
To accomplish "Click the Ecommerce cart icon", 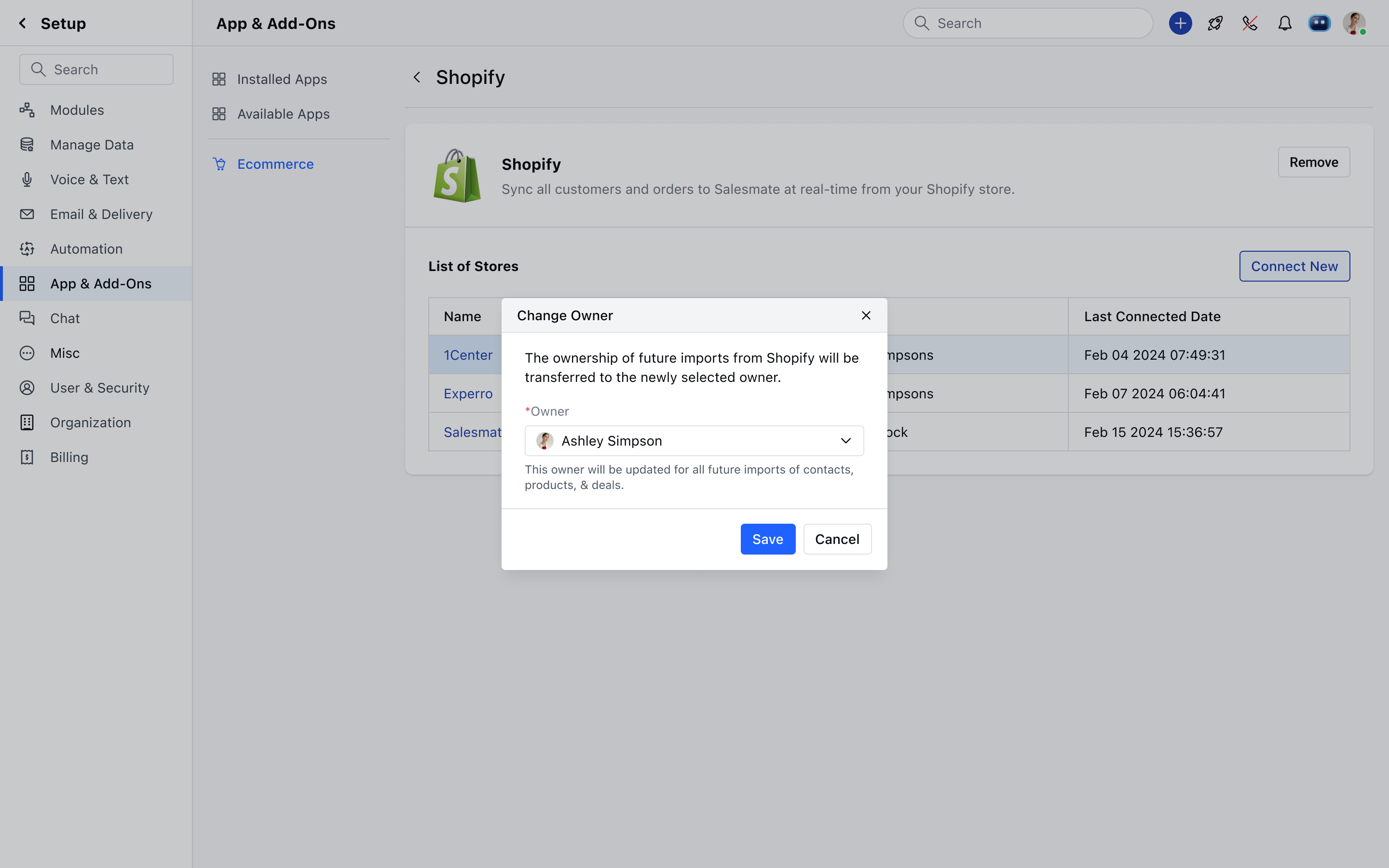I will [x=219, y=164].
